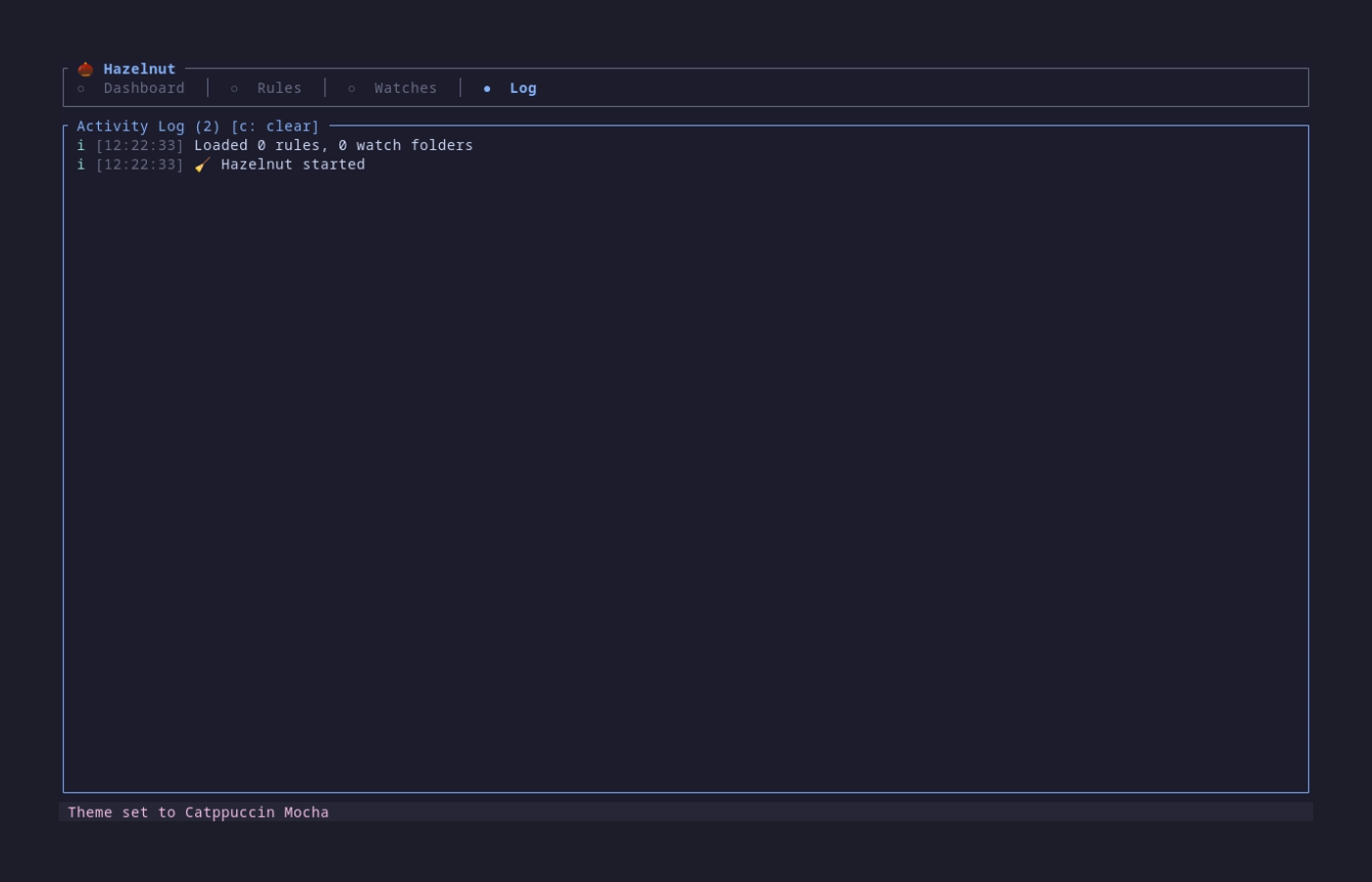Click the info icon on the 'Hazelnut started' entry
This screenshot has height=882, width=1372.
(x=80, y=165)
